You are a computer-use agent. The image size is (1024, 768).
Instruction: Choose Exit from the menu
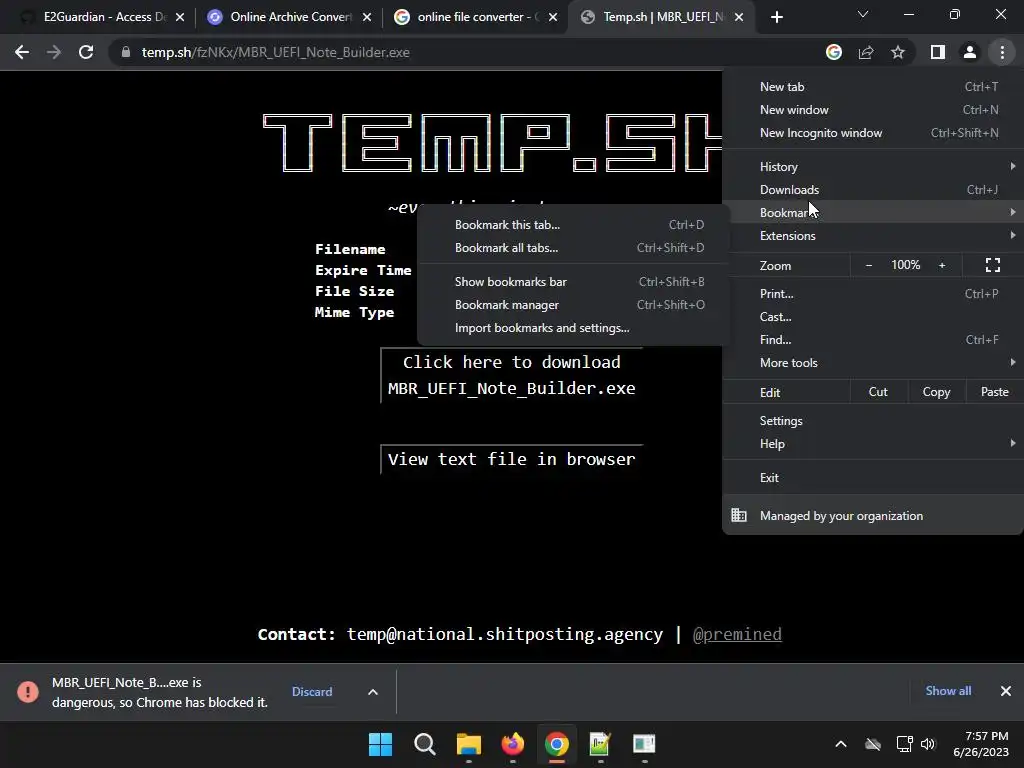[x=872, y=477]
